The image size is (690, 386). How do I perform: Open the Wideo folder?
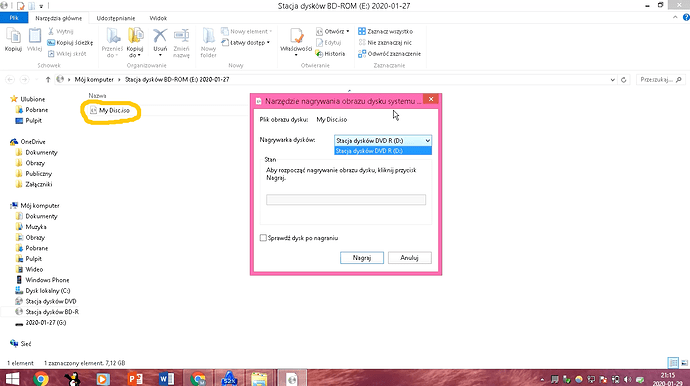[29, 269]
